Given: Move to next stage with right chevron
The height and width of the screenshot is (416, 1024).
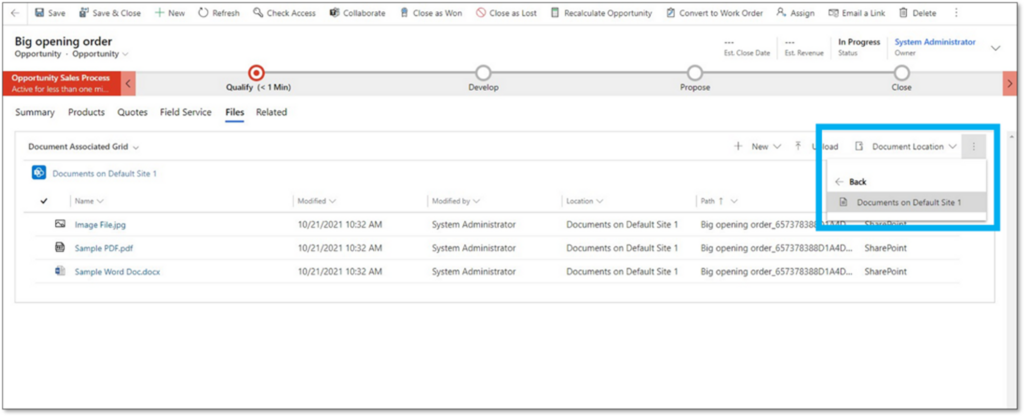Looking at the screenshot, I should [1010, 84].
